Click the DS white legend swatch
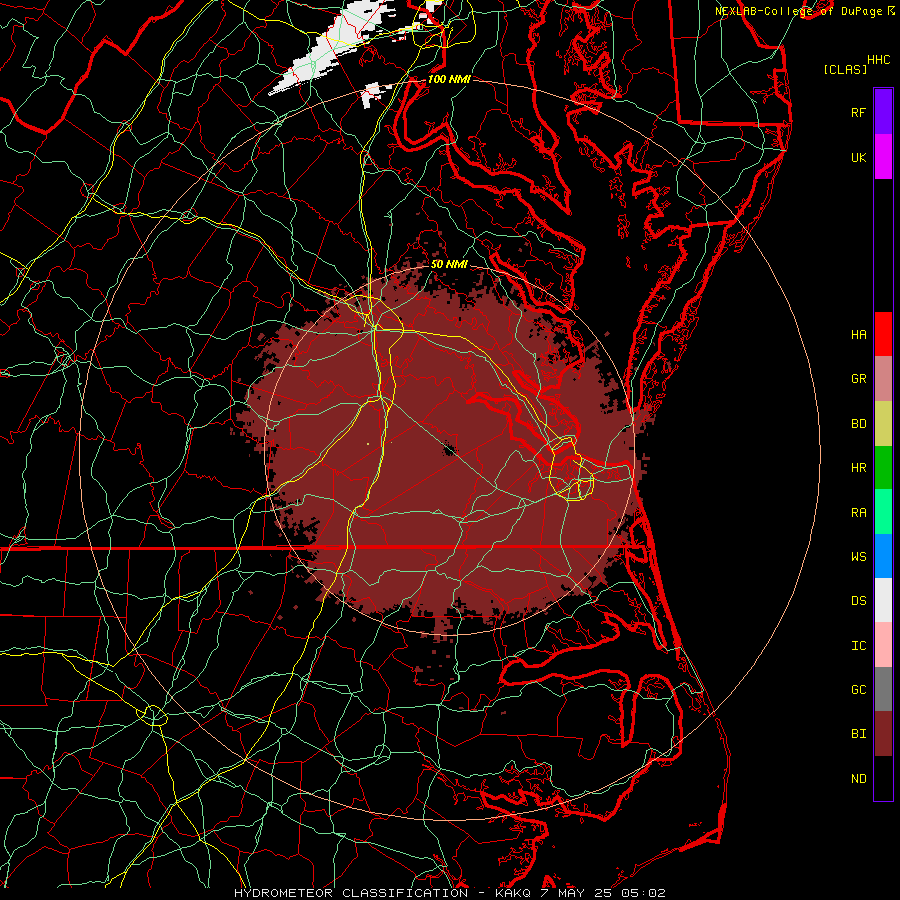 pyautogui.click(x=883, y=600)
